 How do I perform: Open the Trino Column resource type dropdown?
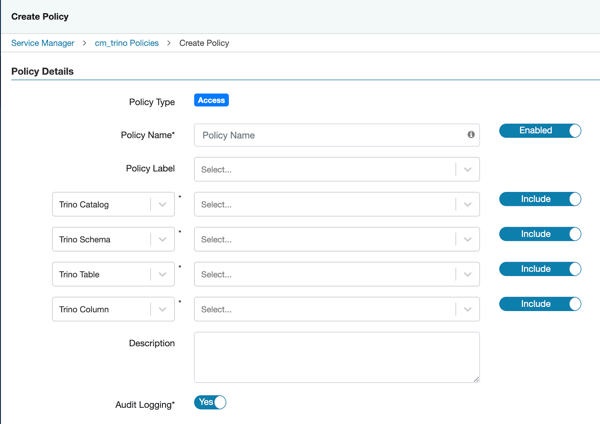point(113,310)
